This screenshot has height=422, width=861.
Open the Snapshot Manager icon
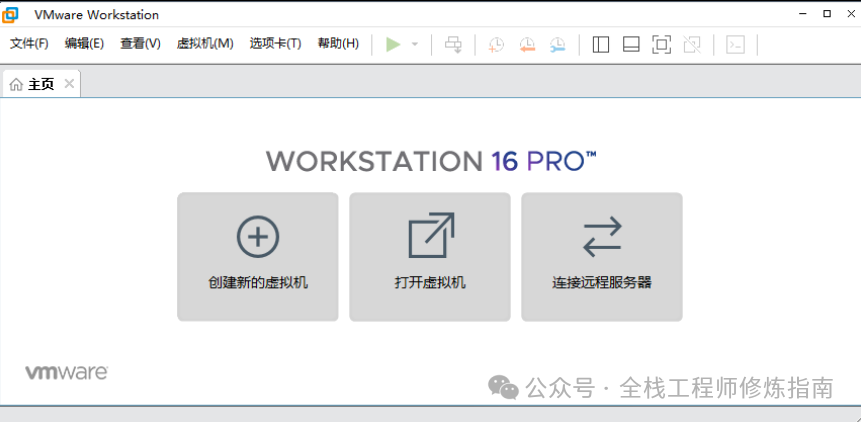click(x=557, y=45)
